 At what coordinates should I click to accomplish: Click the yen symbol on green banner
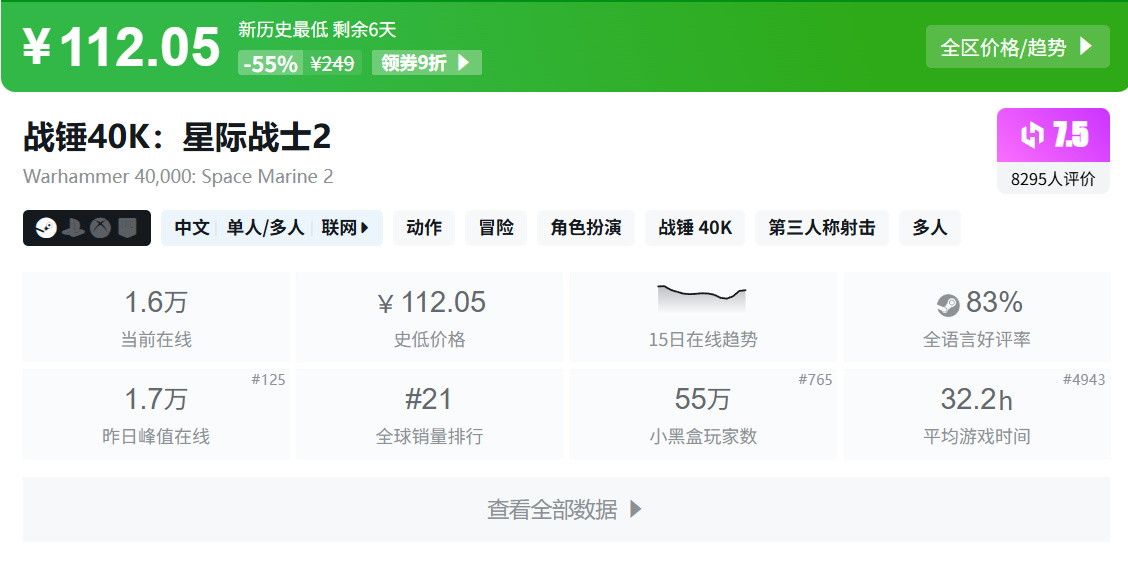coord(37,48)
